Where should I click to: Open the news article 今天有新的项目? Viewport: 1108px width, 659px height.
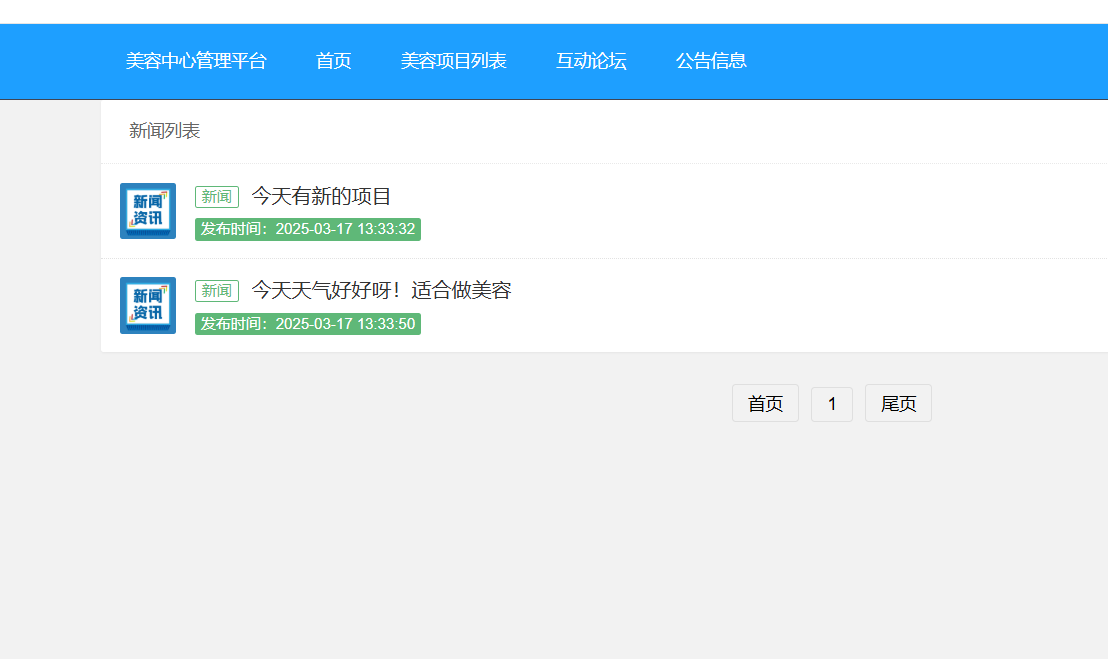[x=321, y=197]
